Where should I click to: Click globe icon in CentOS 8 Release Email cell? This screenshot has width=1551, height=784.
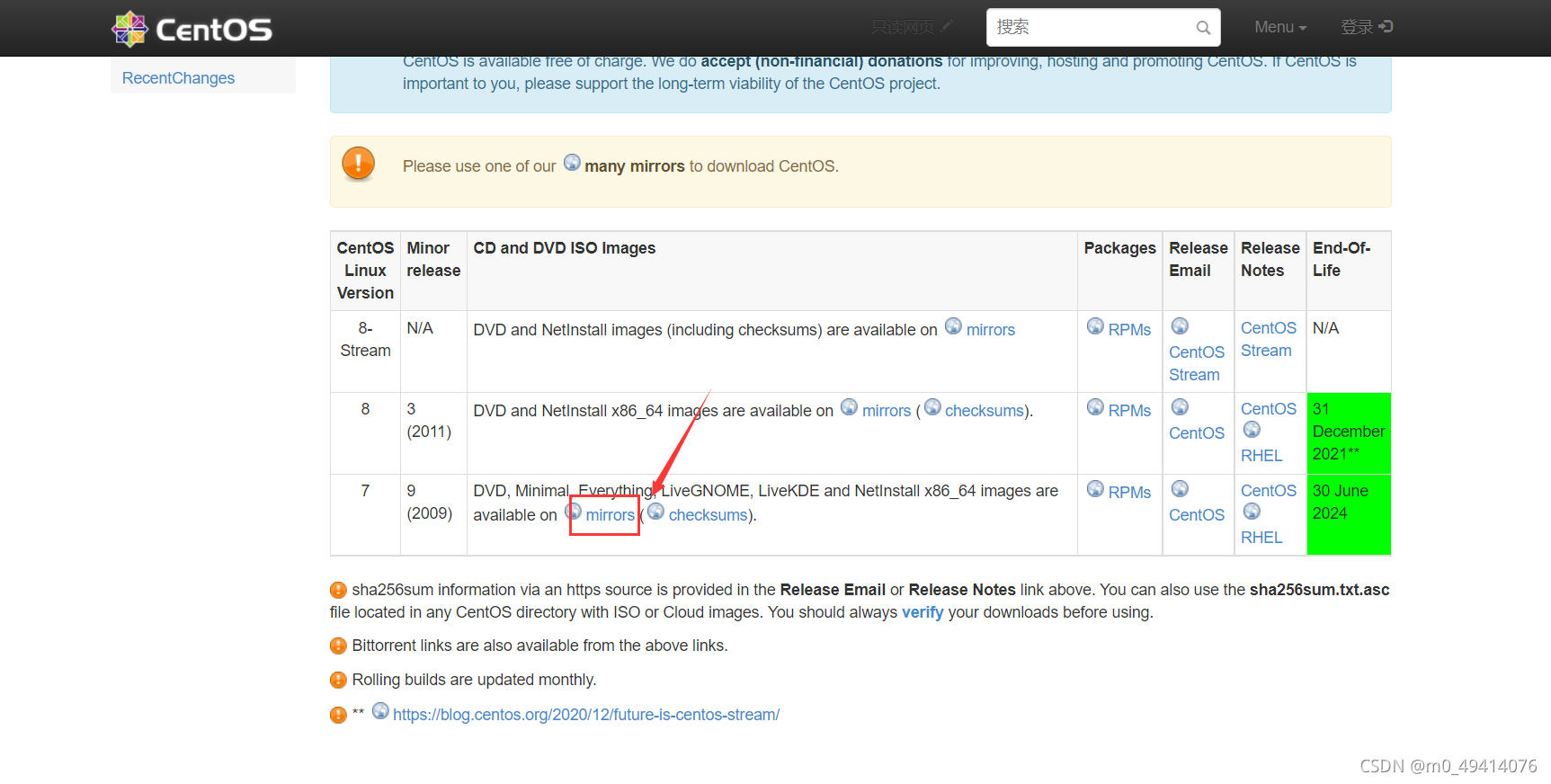click(1180, 407)
